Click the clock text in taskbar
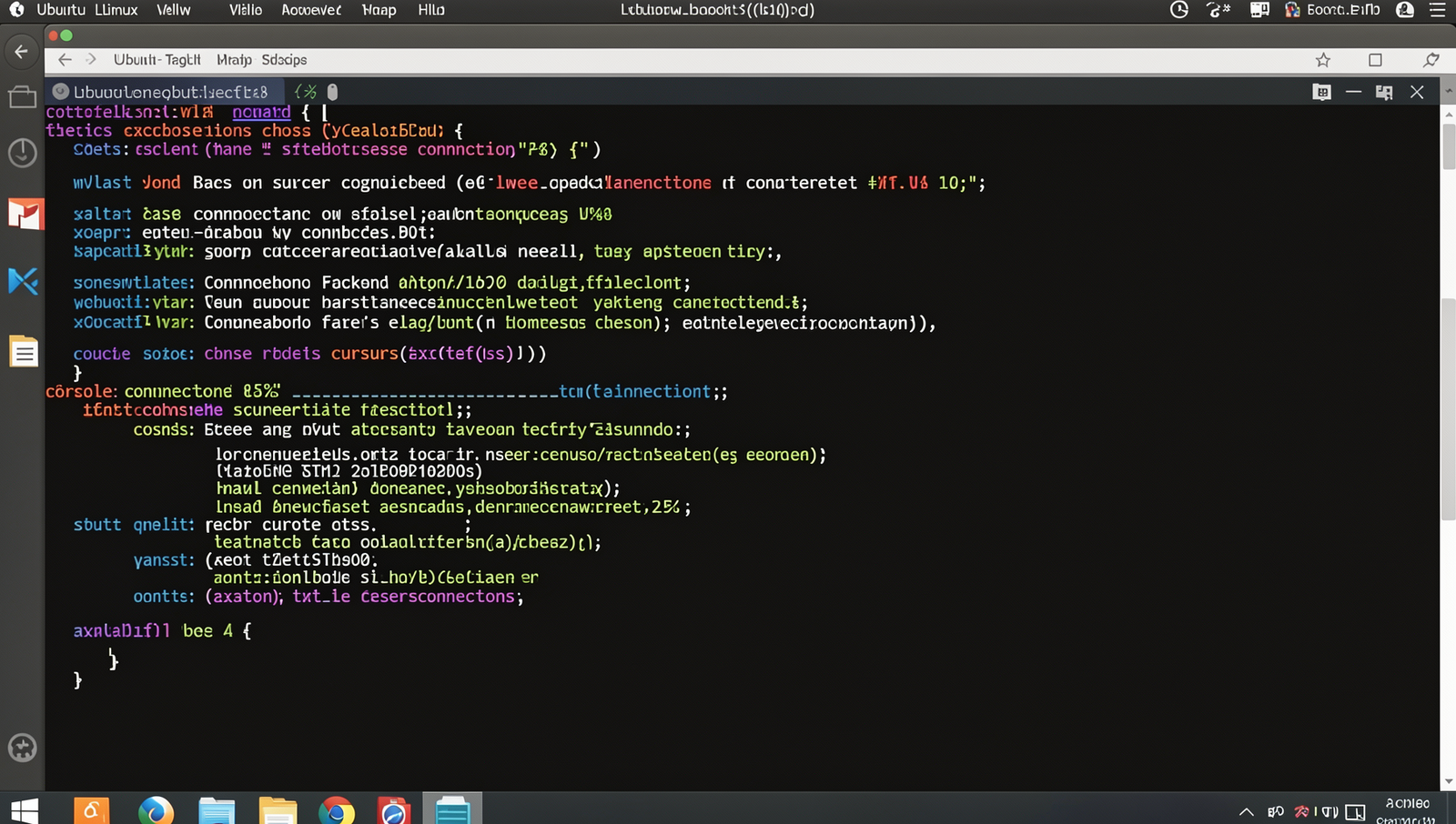The height and width of the screenshot is (824, 1456). tap(1407, 810)
